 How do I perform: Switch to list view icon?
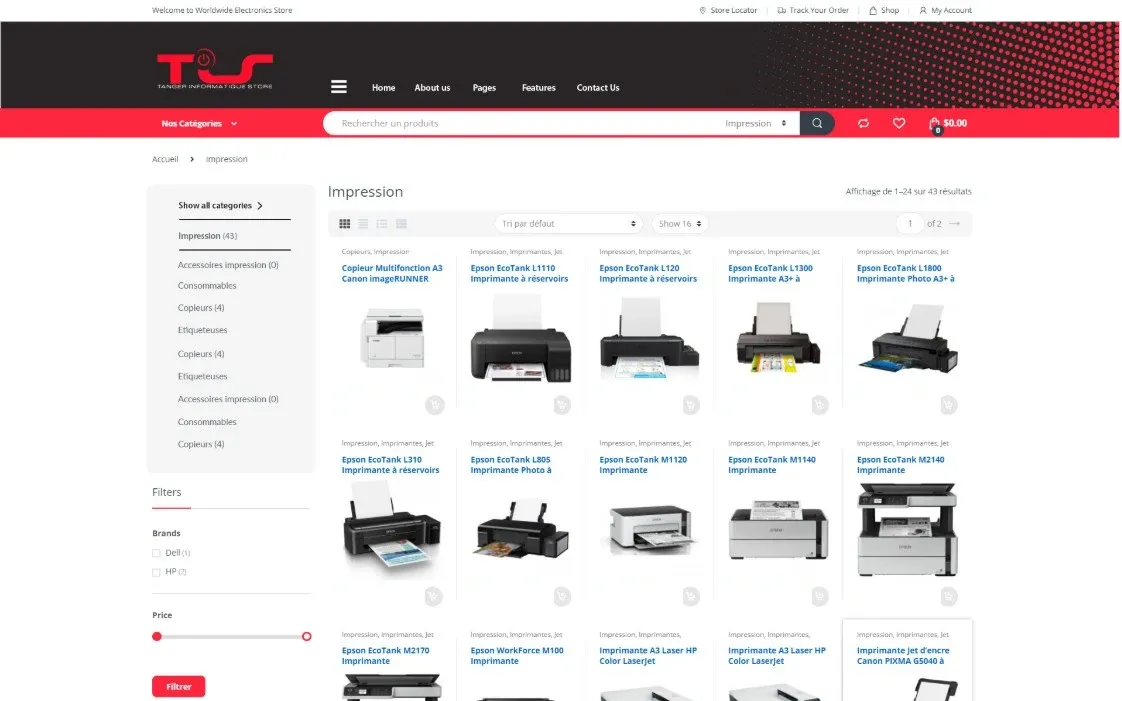(382, 224)
